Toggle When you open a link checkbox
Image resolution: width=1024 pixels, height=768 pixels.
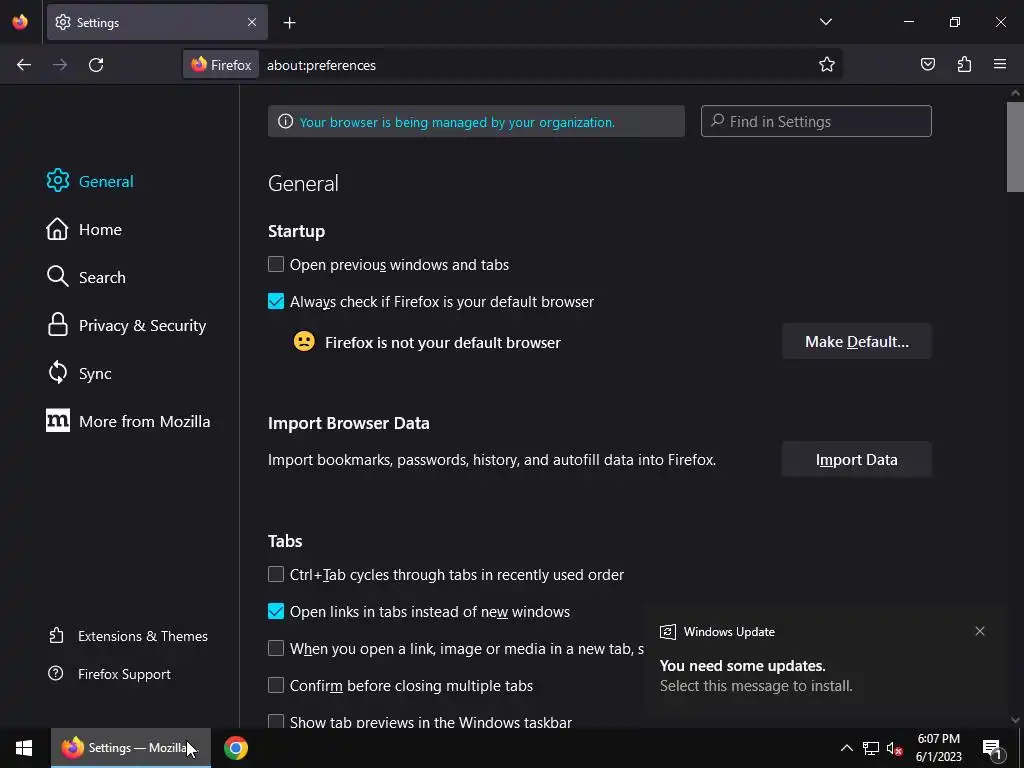[x=276, y=648]
